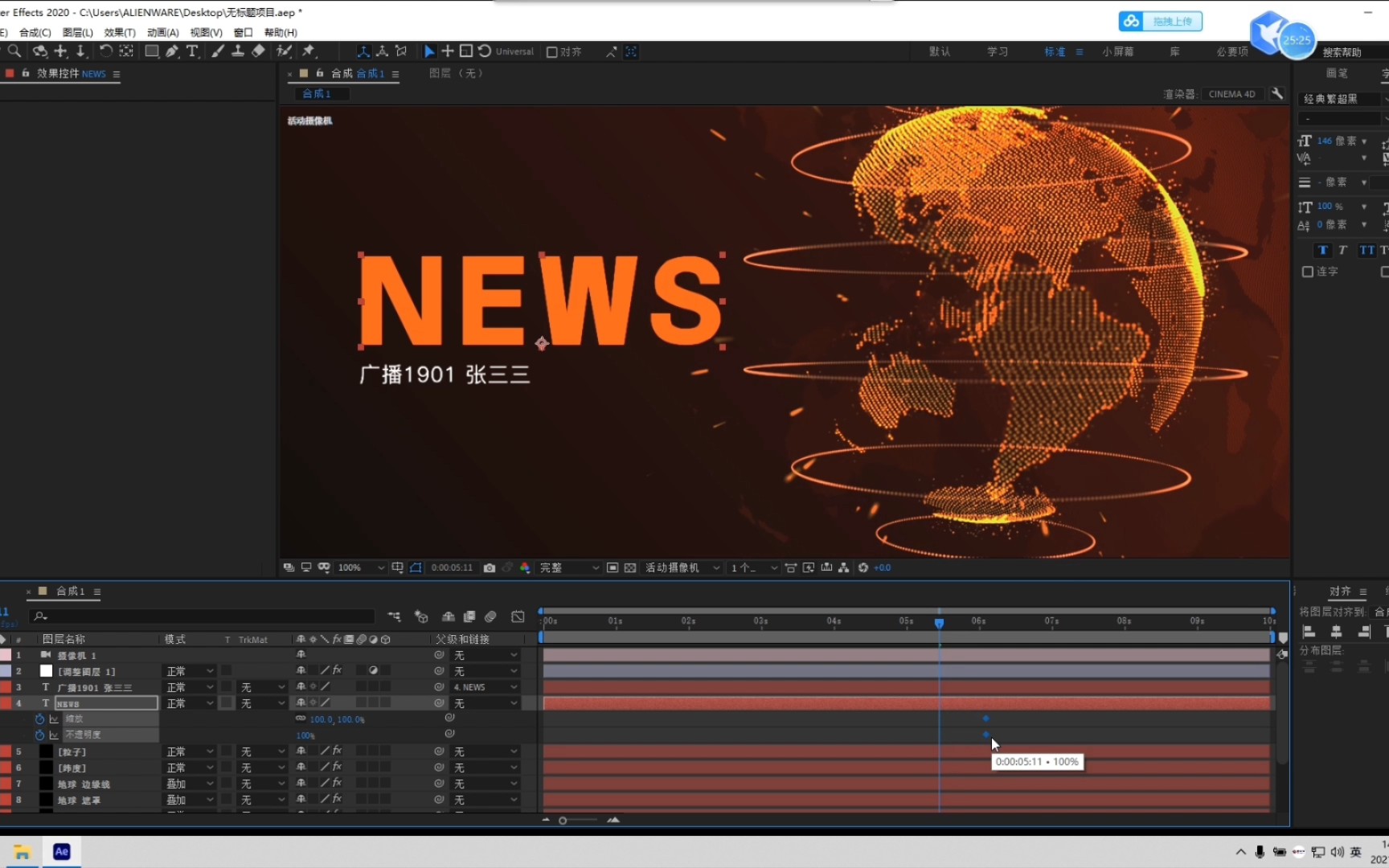1389x868 pixels.
Task: Open the 必要项 workspace
Action: coord(1232,51)
